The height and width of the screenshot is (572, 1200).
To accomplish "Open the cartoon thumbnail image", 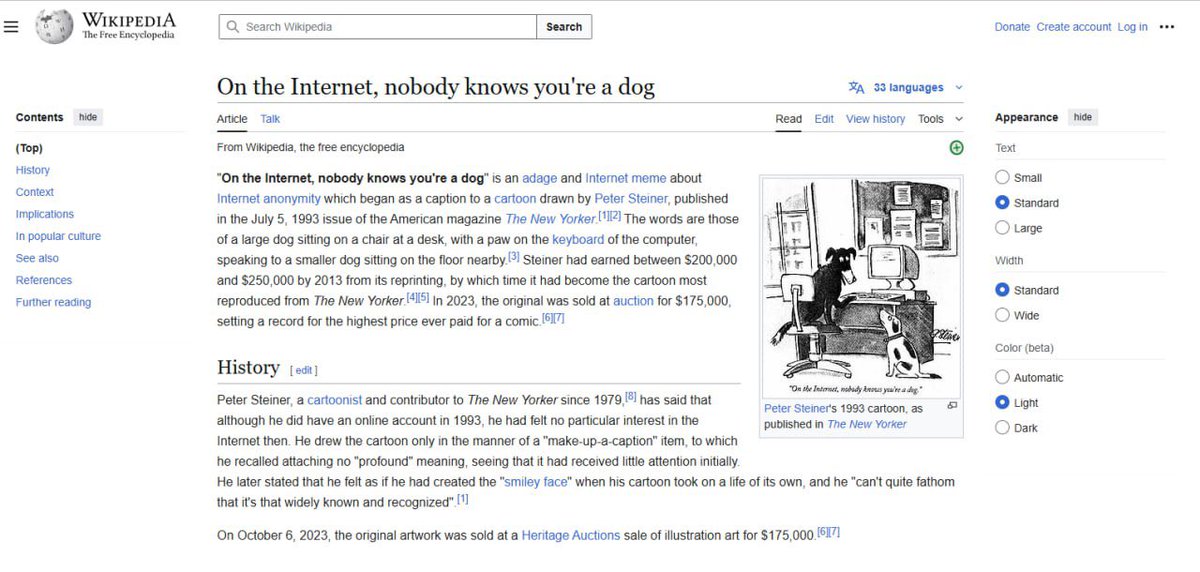I will (862, 288).
